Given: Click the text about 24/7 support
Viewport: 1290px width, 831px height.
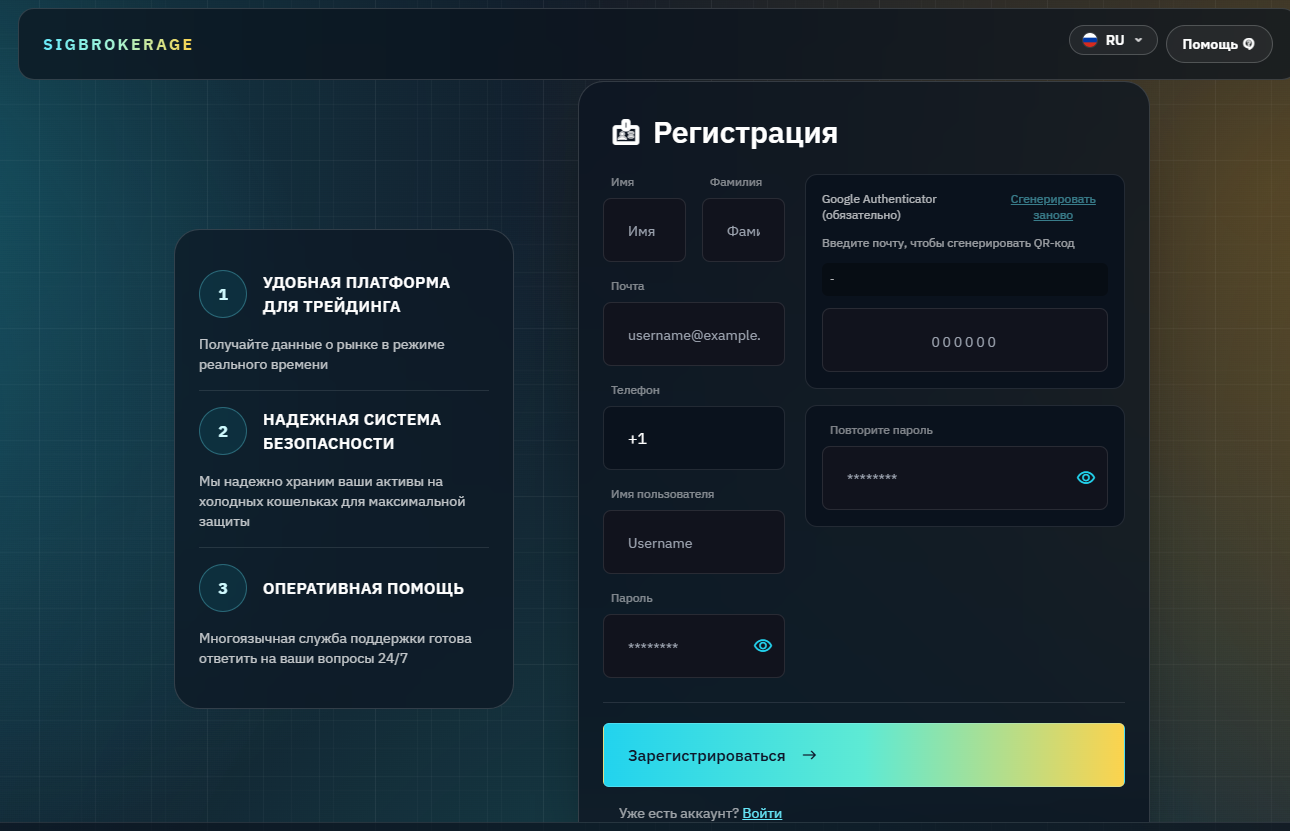Looking at the screenshot, I should (x=335, y=648).
